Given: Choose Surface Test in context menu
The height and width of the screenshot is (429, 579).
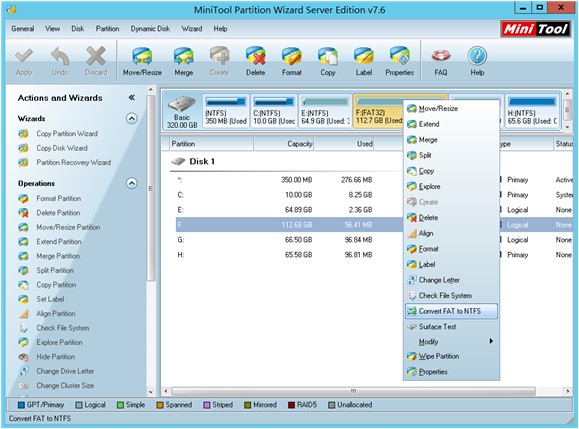Looking at the screenshot, I should tap(451, 327).
